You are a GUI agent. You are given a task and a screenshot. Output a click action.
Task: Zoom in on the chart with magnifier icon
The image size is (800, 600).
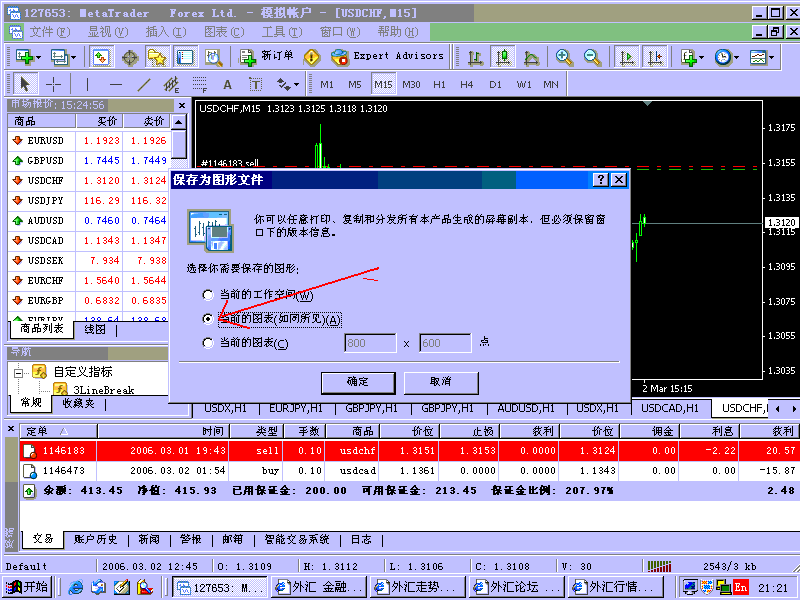562,57
